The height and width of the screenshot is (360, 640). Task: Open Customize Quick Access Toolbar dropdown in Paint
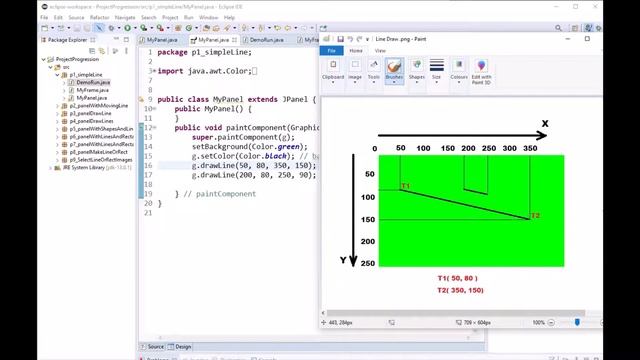point(367,39)
